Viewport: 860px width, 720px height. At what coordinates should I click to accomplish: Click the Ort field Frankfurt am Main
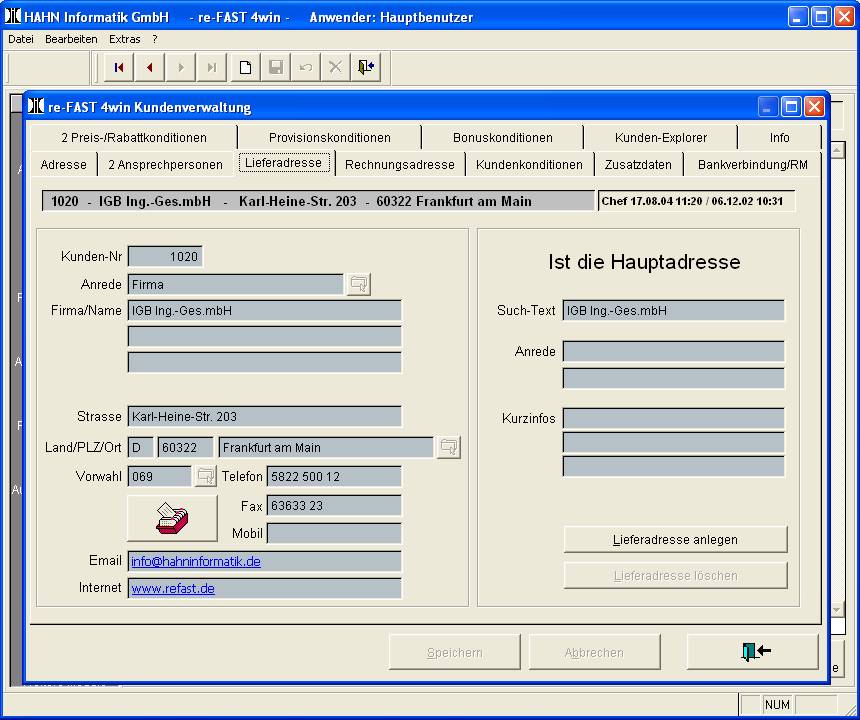pos(326,447)
